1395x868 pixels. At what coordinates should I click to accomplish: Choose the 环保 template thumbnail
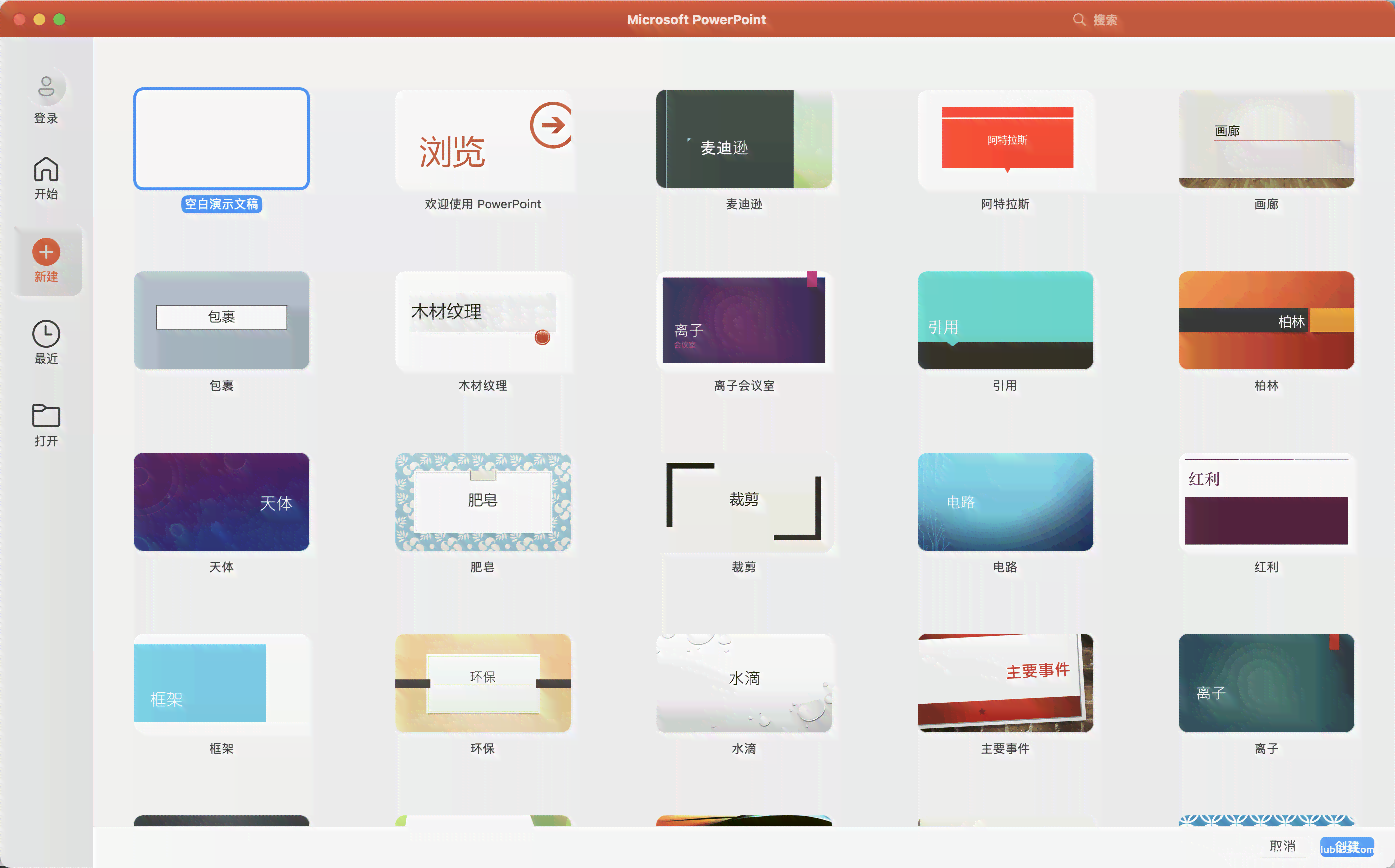pyautogui.click(x=483, y=683)
